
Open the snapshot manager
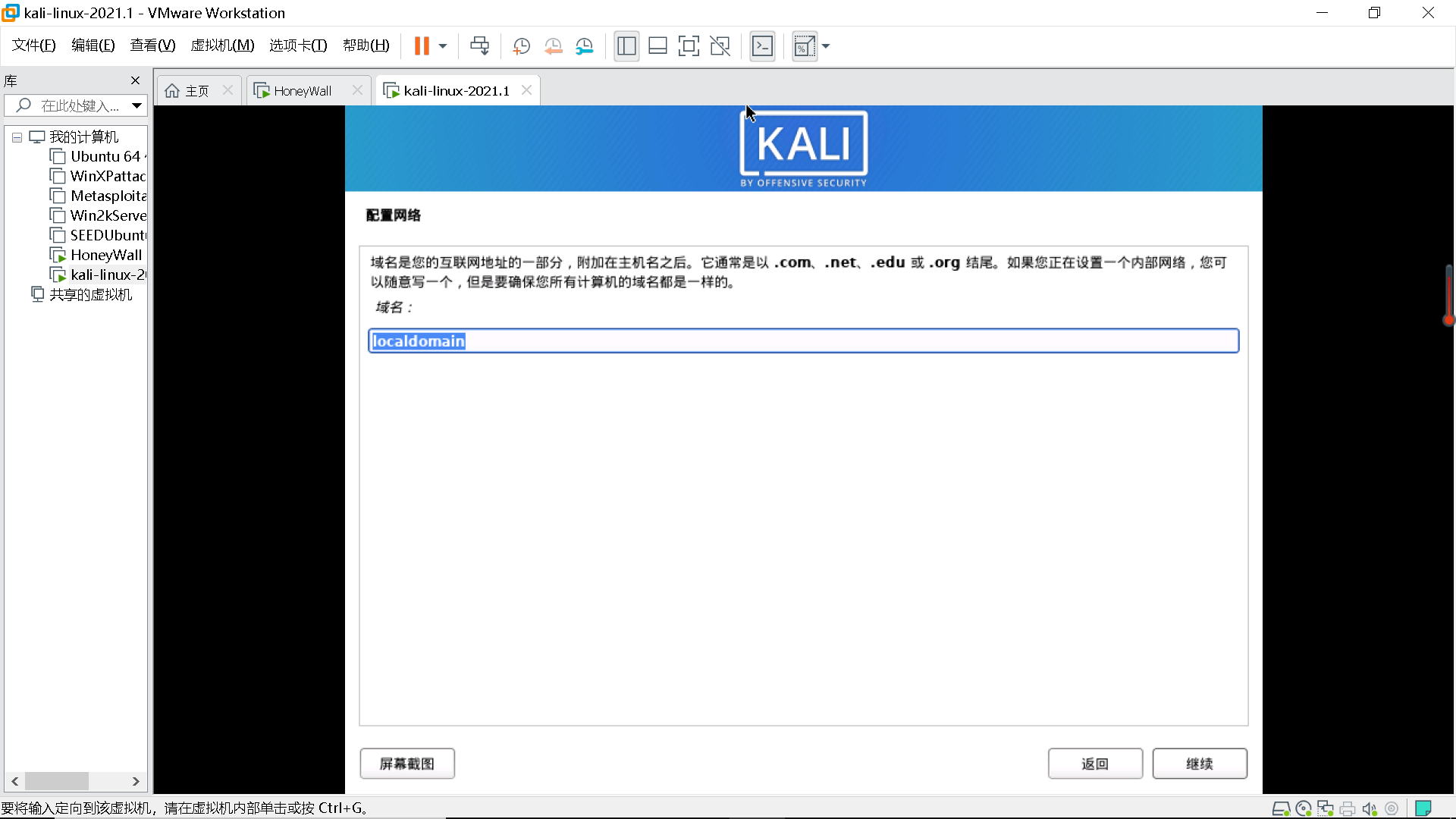(584, 46)
